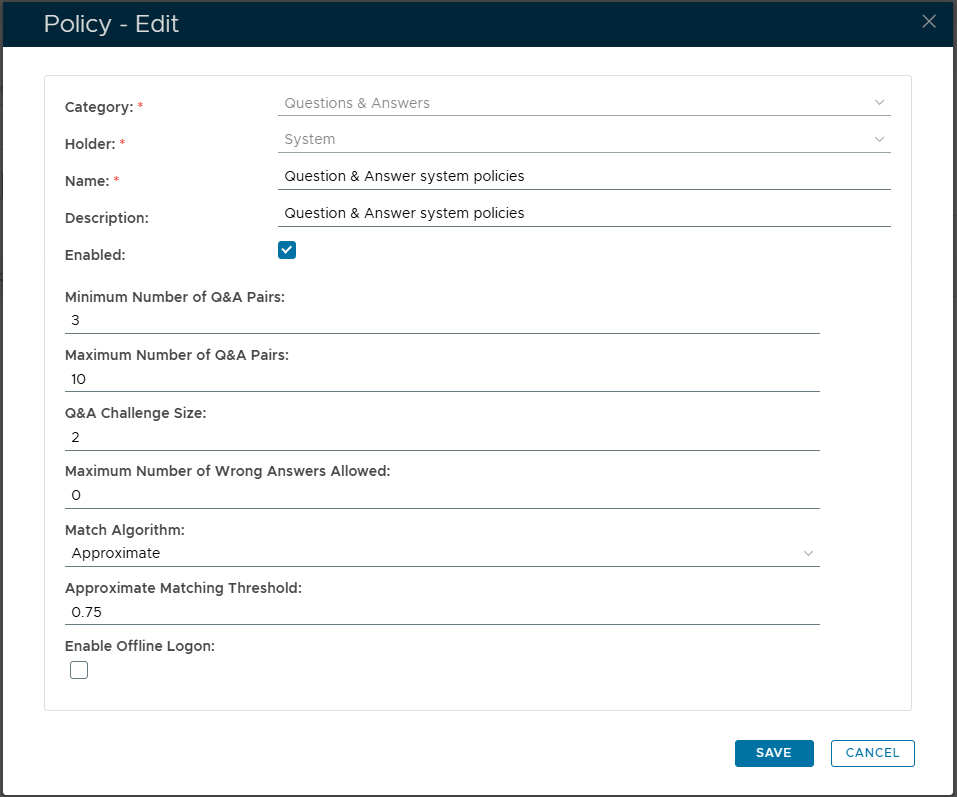
Task: Check the Enable Offline Logon checkbox
Action: tap(79, 670)
